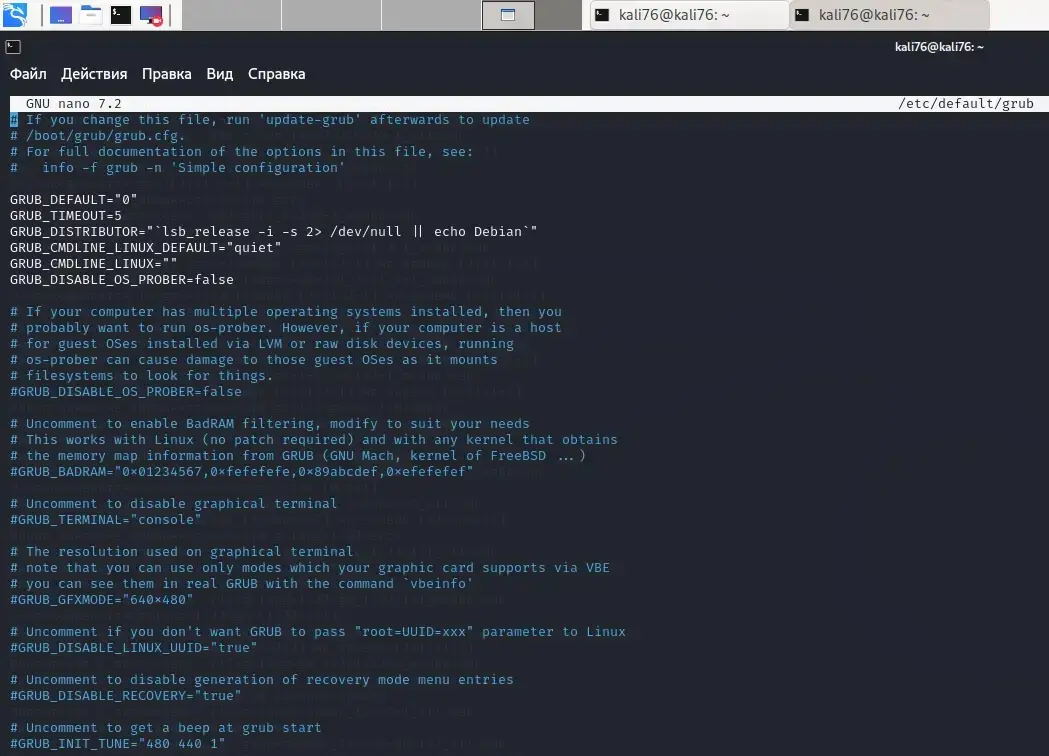Click comment 'The resolution used on graphical terminal'
This screenshot has width=1049, height=756.
point(181,552)
